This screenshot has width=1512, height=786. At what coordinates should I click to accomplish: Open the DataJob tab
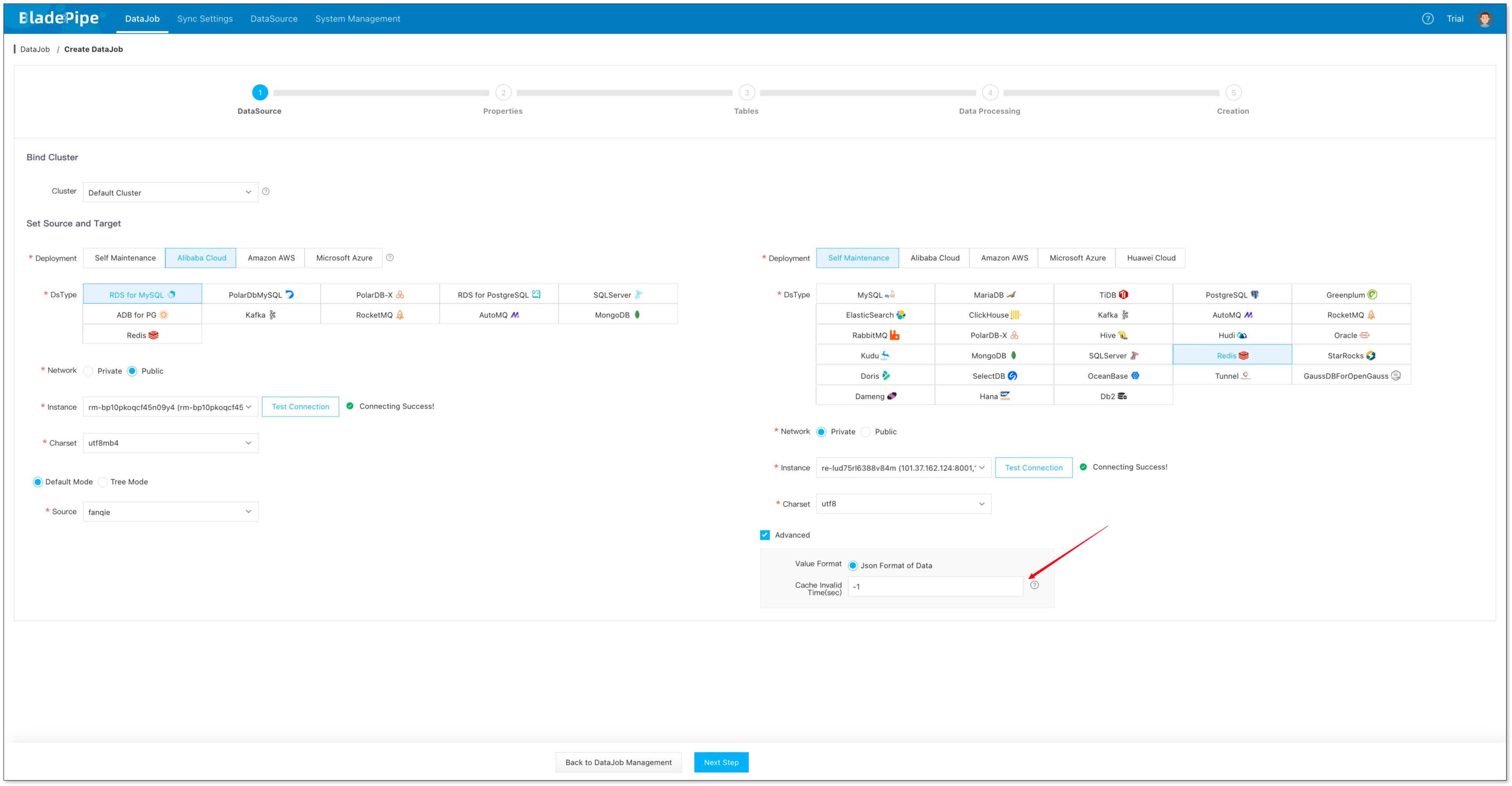142,19
